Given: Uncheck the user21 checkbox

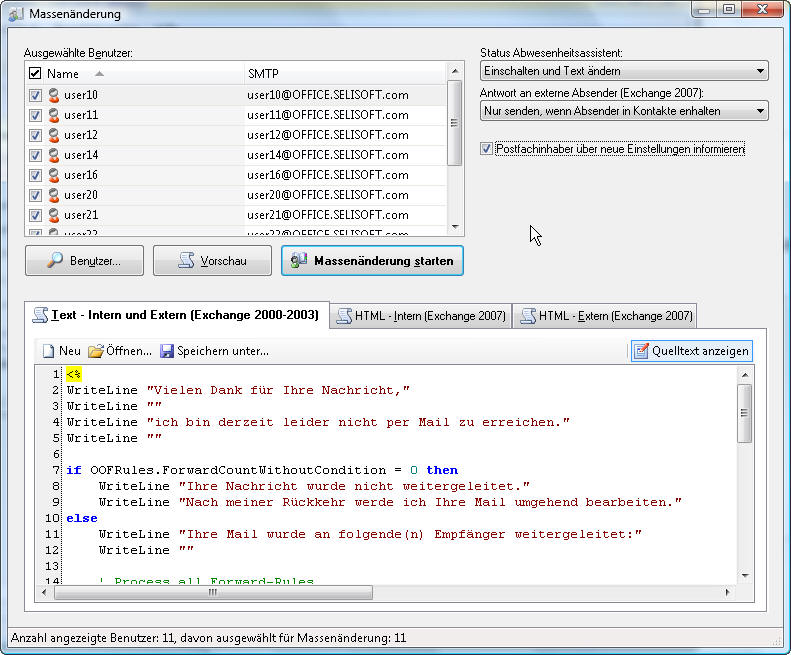Looking at the screenshot, I should pyautogui.click(x=35, y=215).
